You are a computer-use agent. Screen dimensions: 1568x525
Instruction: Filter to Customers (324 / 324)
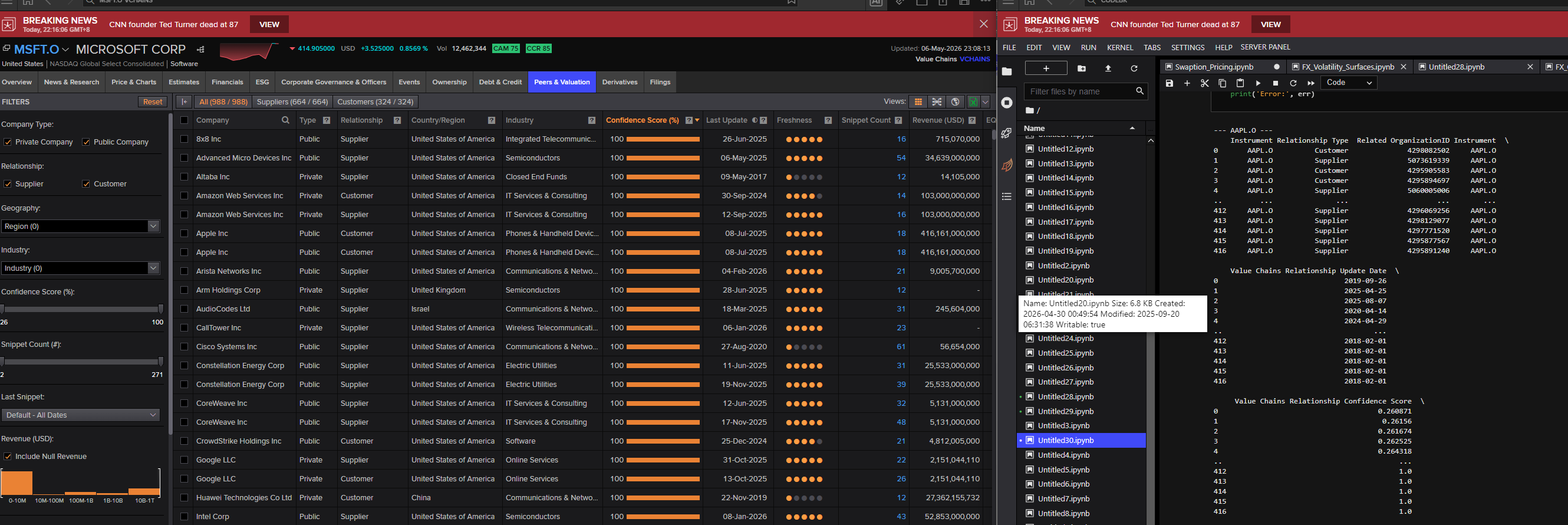[375, 101]
